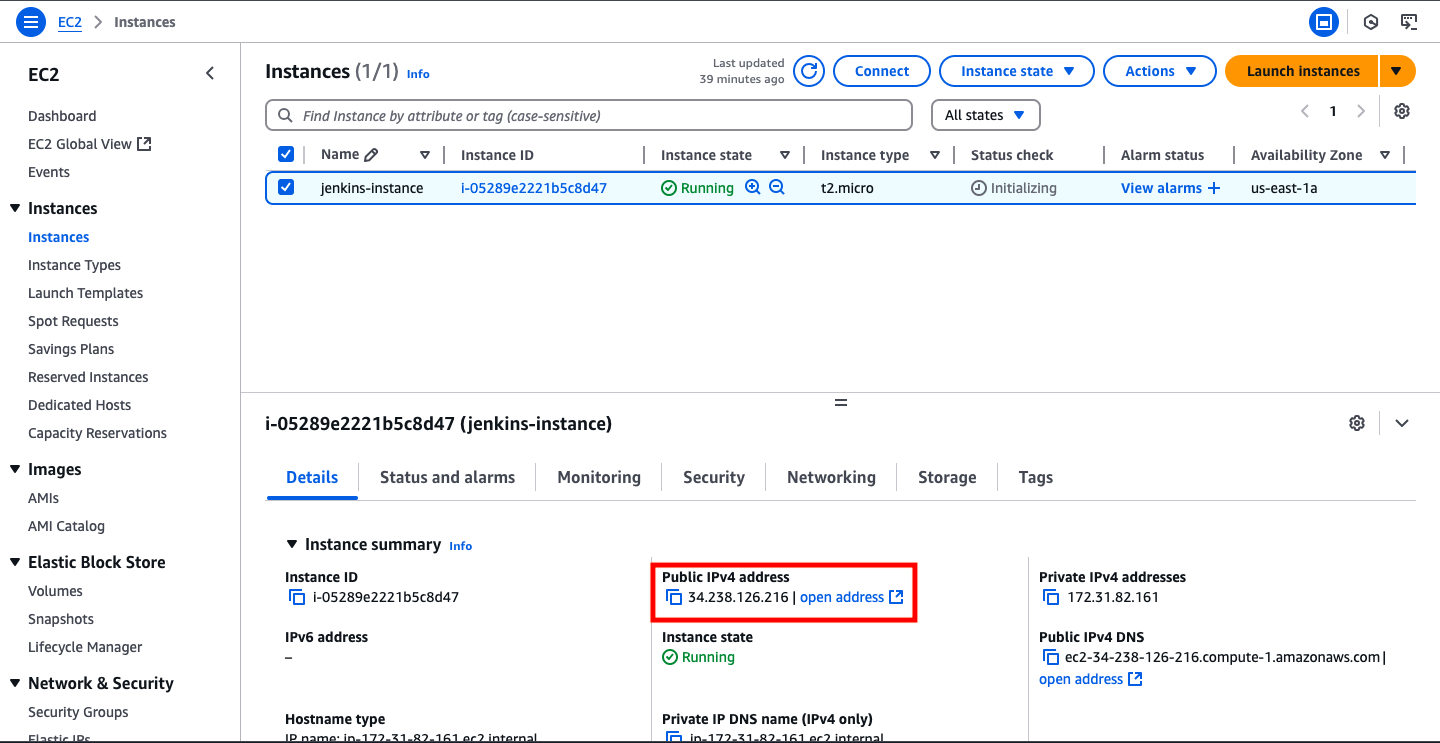This screenshot has height=743, width=1440.
Task: Sort by Instance state column arrow
Action: 785,155
